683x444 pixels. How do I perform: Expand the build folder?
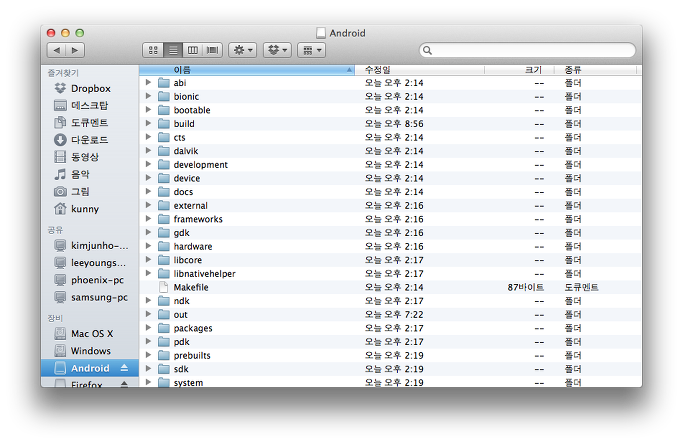148,123
